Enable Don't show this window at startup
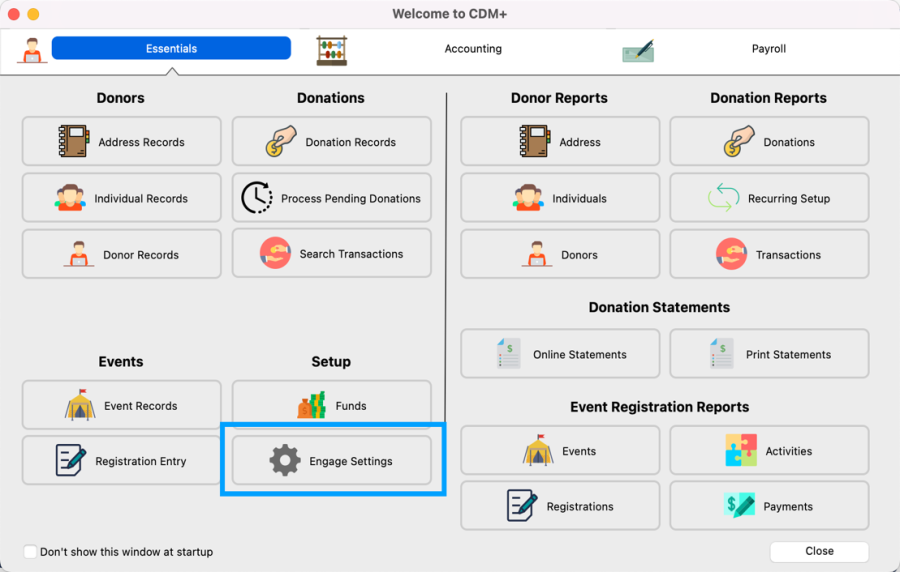 (x=31, y=552)
